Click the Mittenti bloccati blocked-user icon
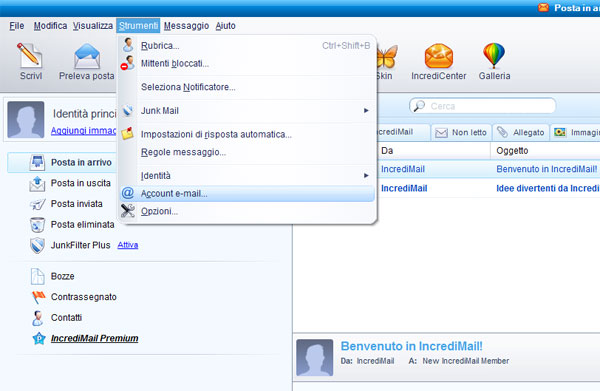This screenshot has width=600, height=391. (127, 63)
